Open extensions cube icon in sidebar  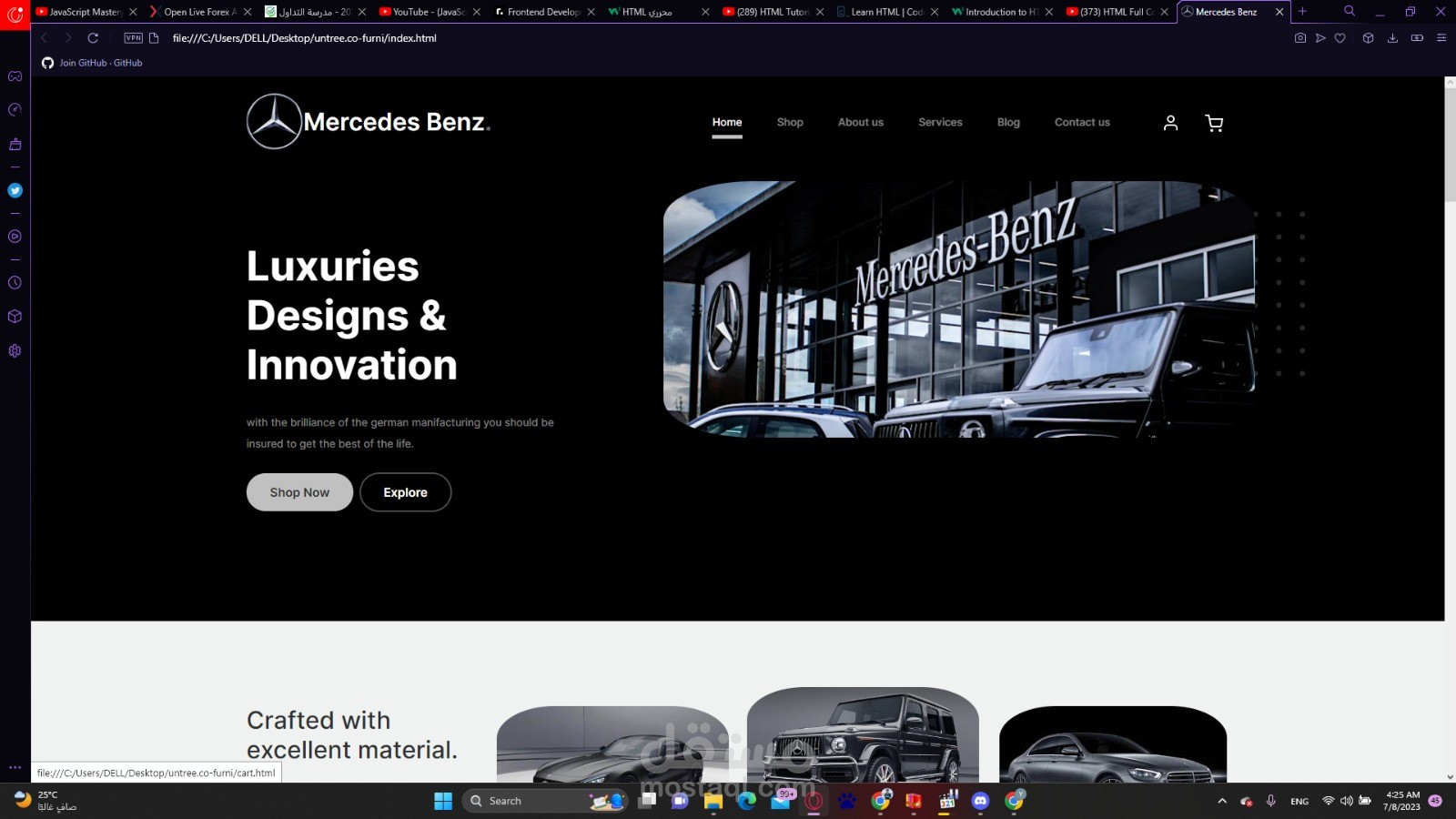click(15, 317)
